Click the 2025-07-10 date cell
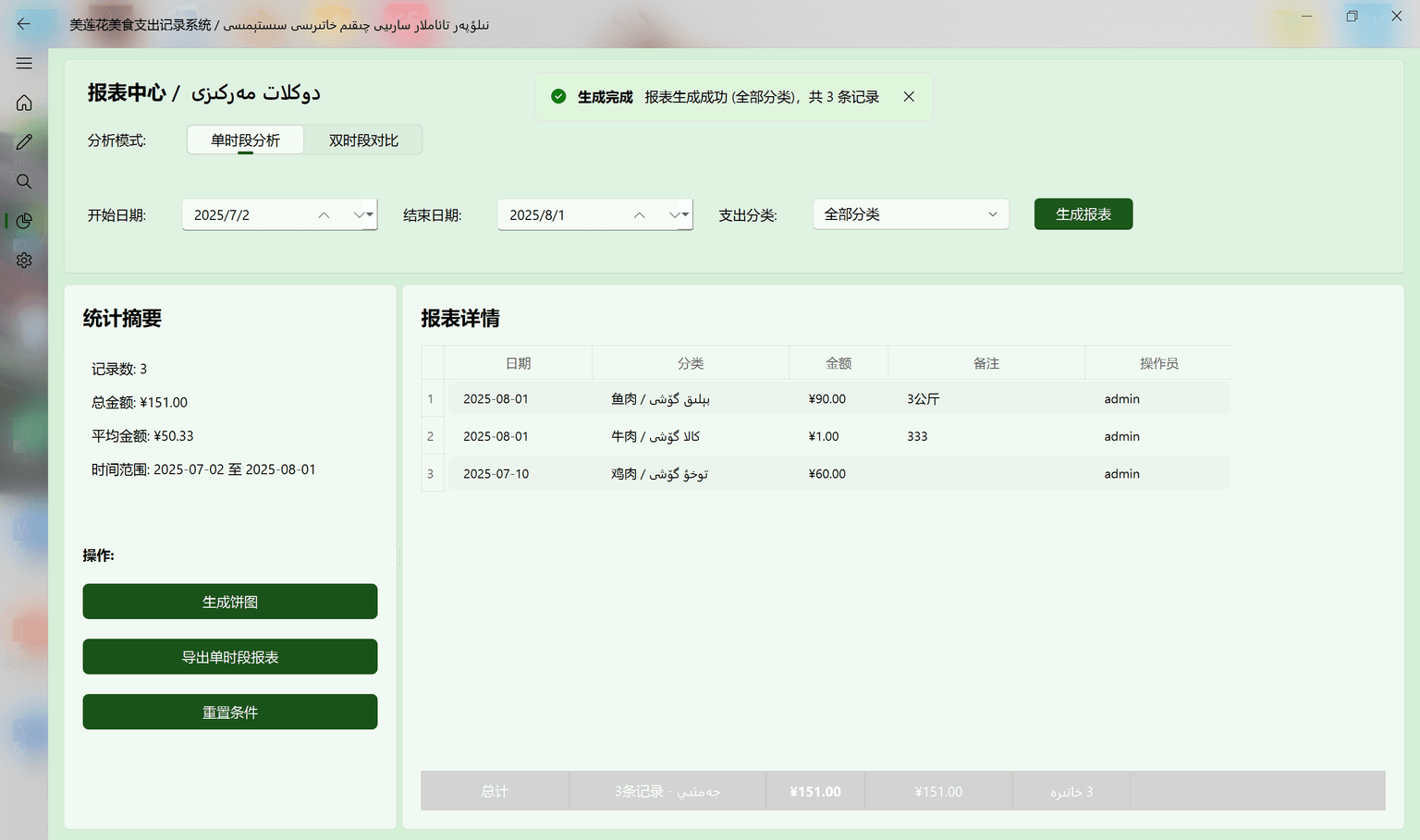This screenshot has width=1420, height=840. pyautogui.click(x=519, y=474)
